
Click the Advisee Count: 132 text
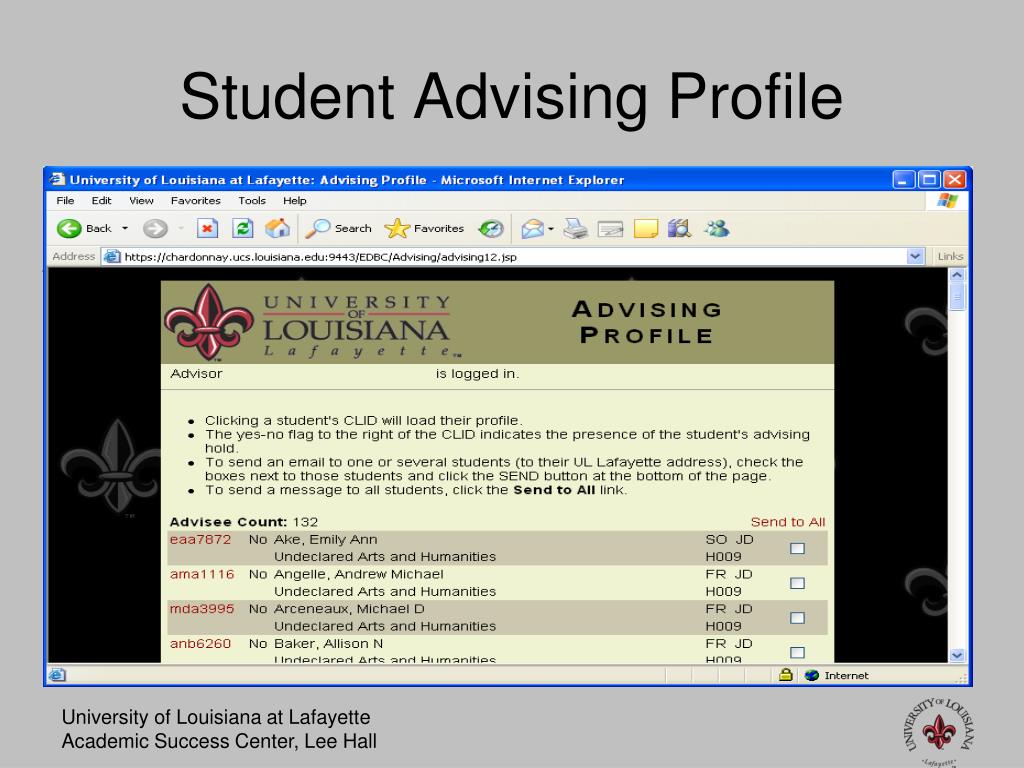[x=244, y=522]
